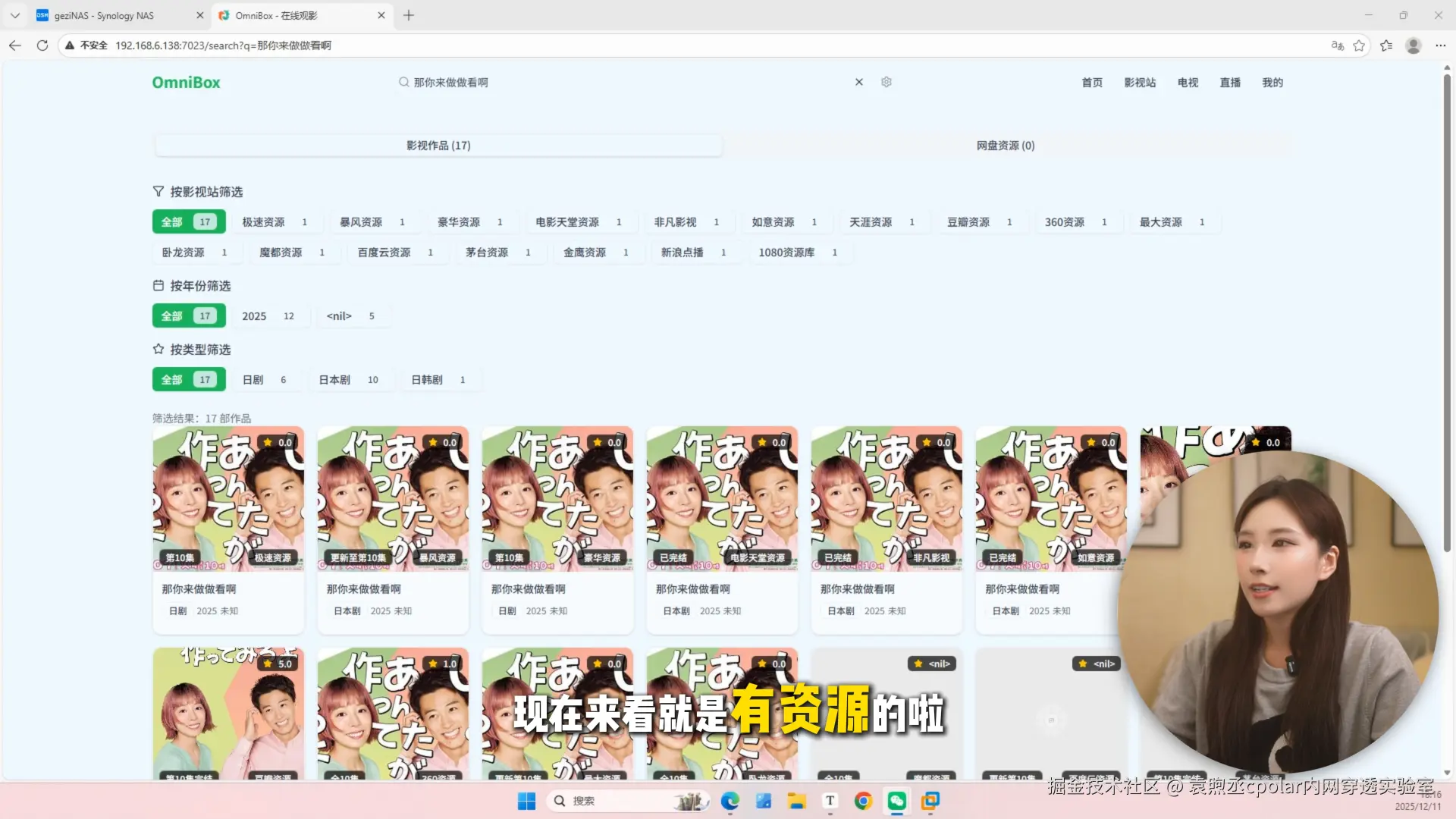
Task: Filter results by year 2025
Action: pos(267,316)
